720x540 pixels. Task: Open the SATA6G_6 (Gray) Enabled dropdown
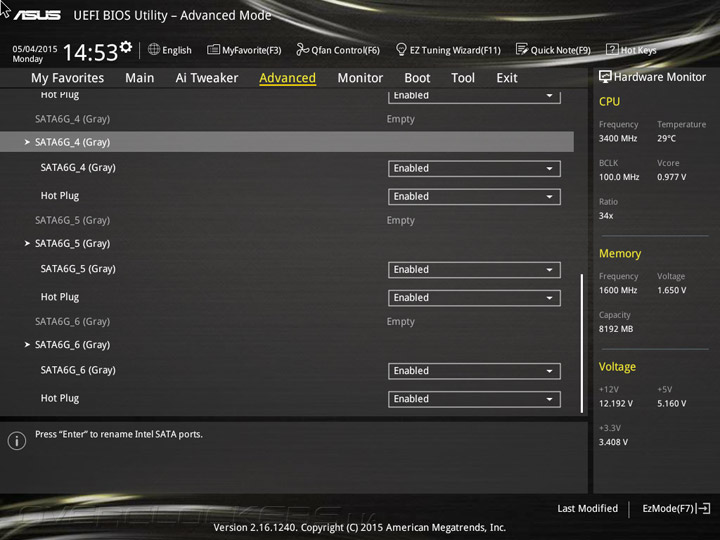tap(474, 371)
